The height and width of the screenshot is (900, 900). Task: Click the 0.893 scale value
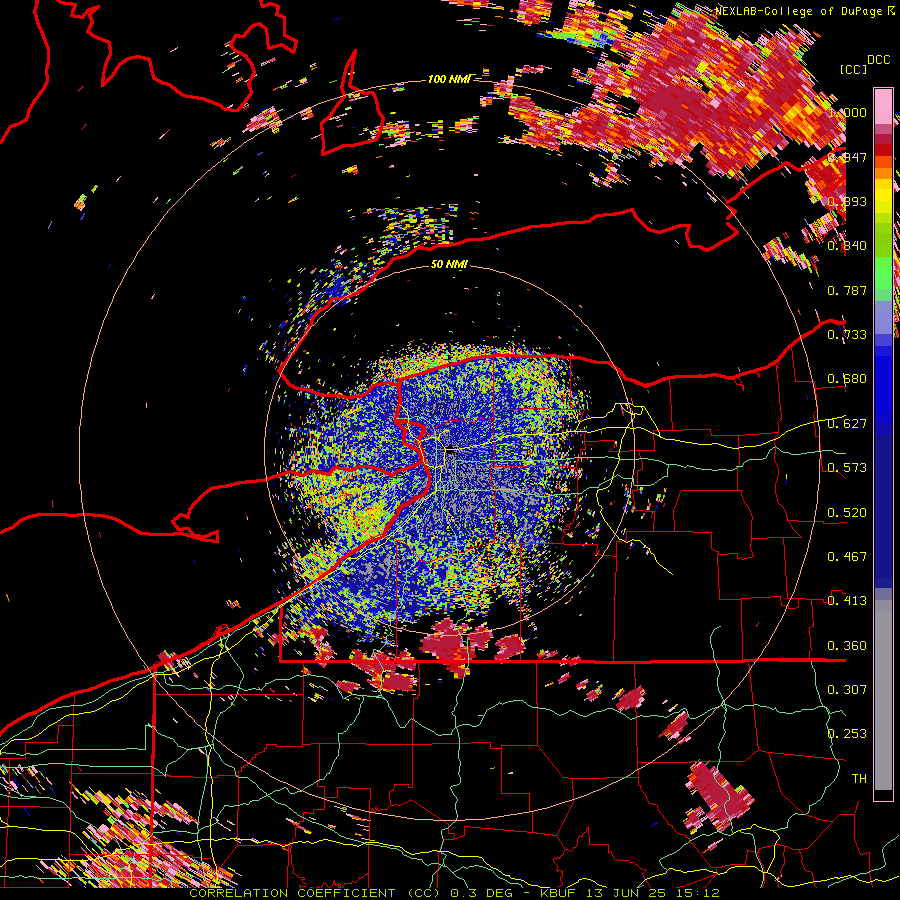847,201
